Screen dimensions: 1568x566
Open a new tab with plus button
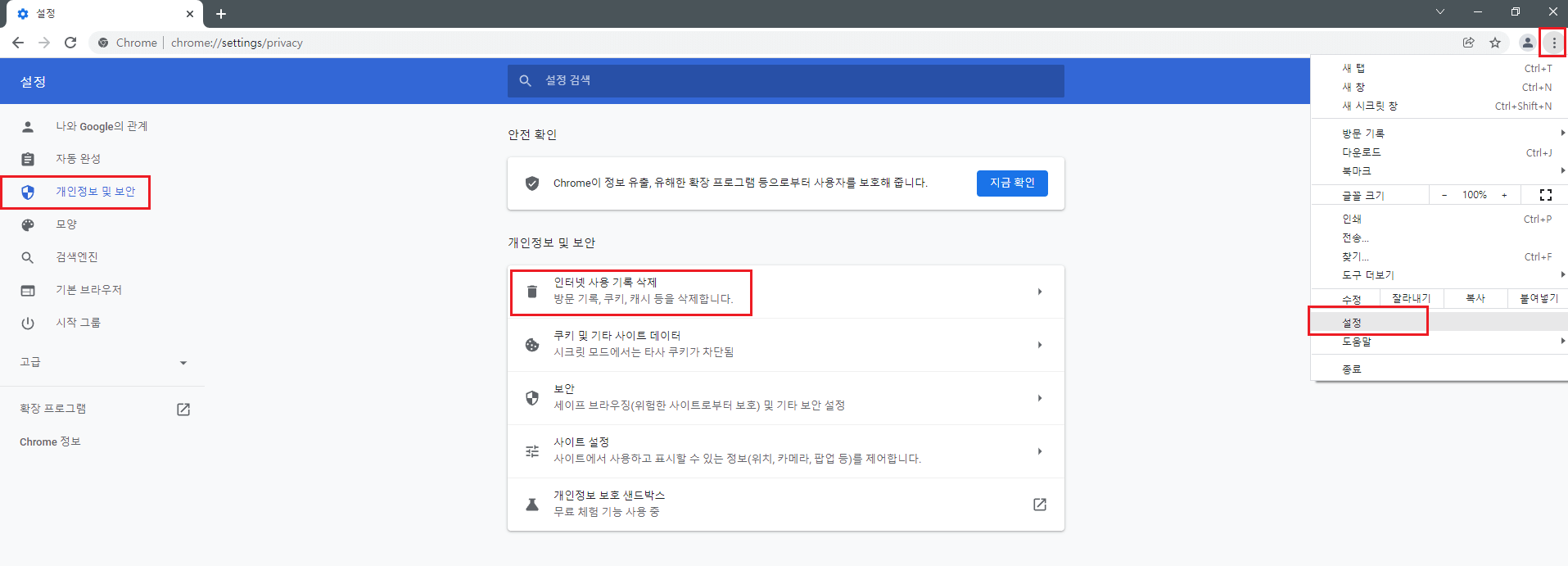pos(221,14)
